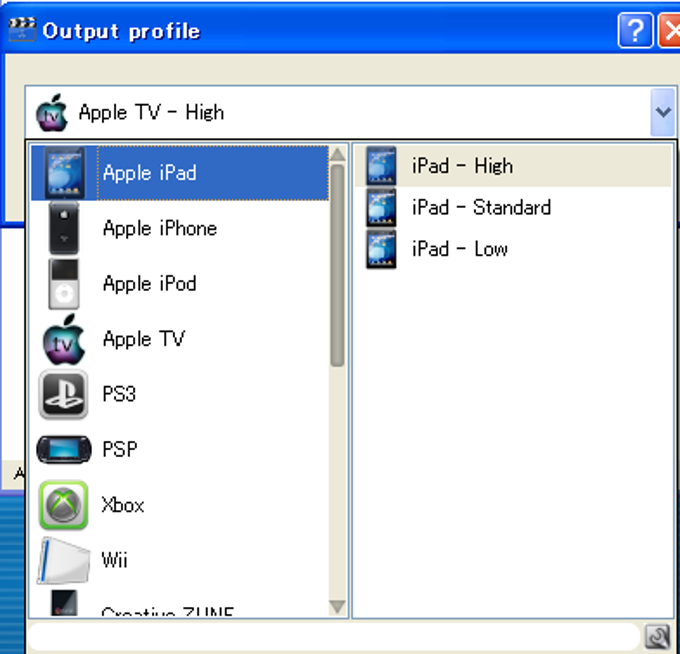
Task: Pick the Xbox device category
Action: (180, 505)
